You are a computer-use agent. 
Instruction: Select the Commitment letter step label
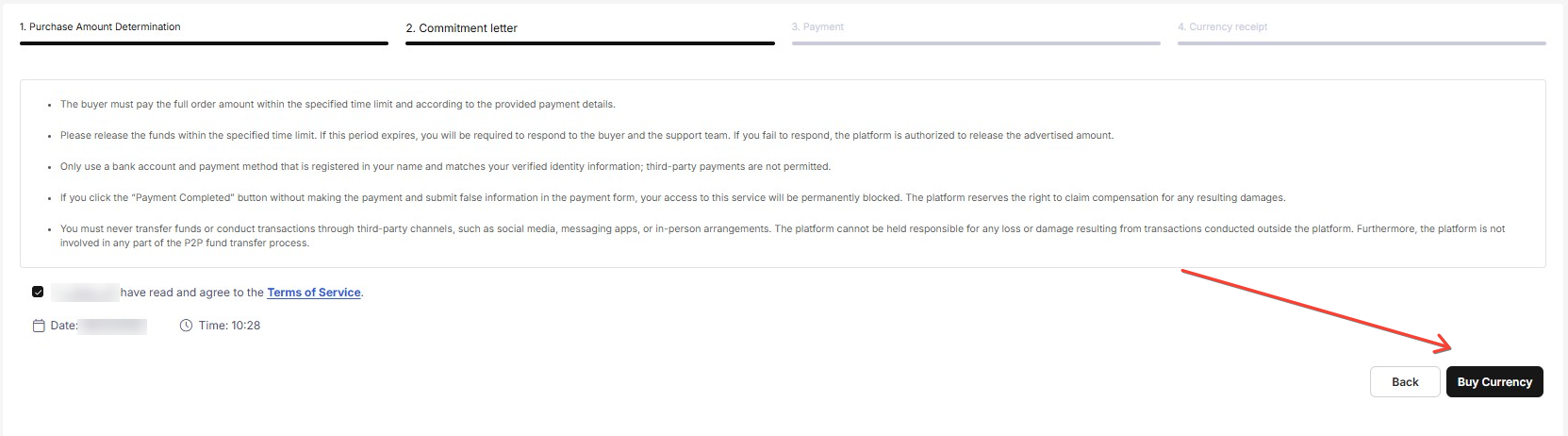(x=462, y=28)
